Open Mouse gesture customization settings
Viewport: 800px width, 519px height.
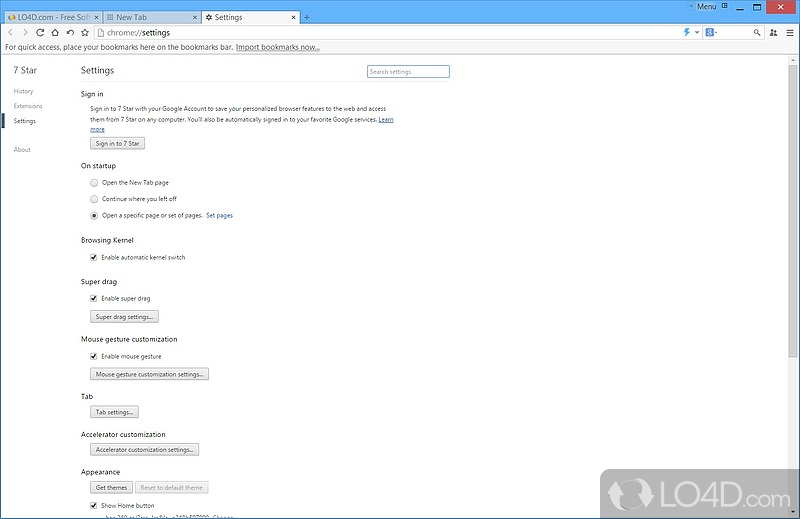149,374
